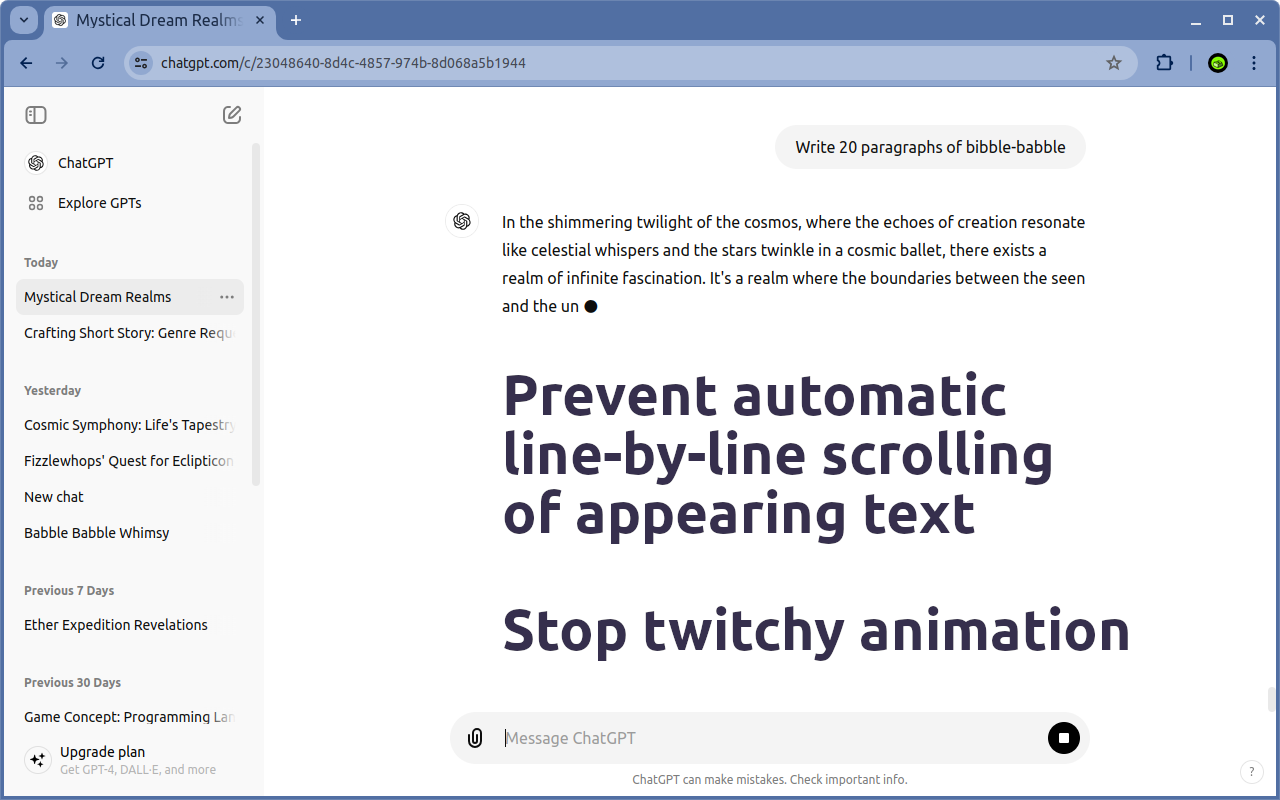Open the Game Concept: Programming chat
This screenshot has width=1280, height=800.
coord(130,717)
